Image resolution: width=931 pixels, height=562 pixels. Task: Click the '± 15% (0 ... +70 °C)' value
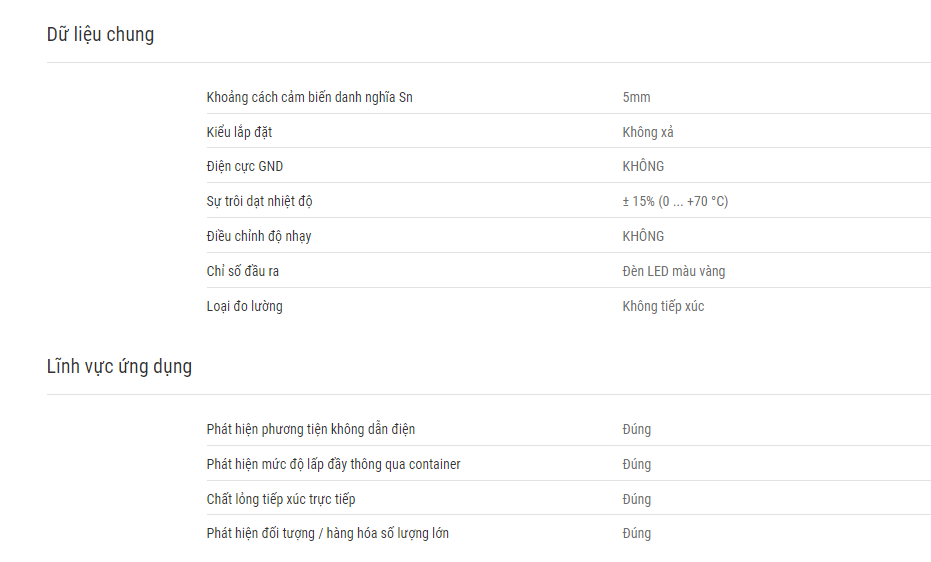click(x=675, y=202)
